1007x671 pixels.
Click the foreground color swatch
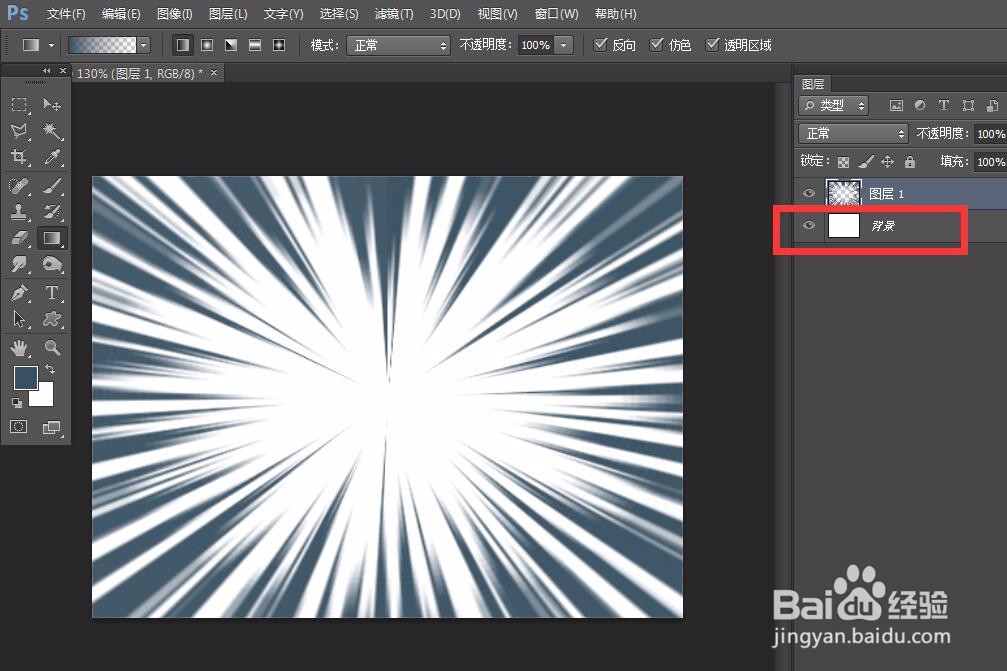[26, 378]
